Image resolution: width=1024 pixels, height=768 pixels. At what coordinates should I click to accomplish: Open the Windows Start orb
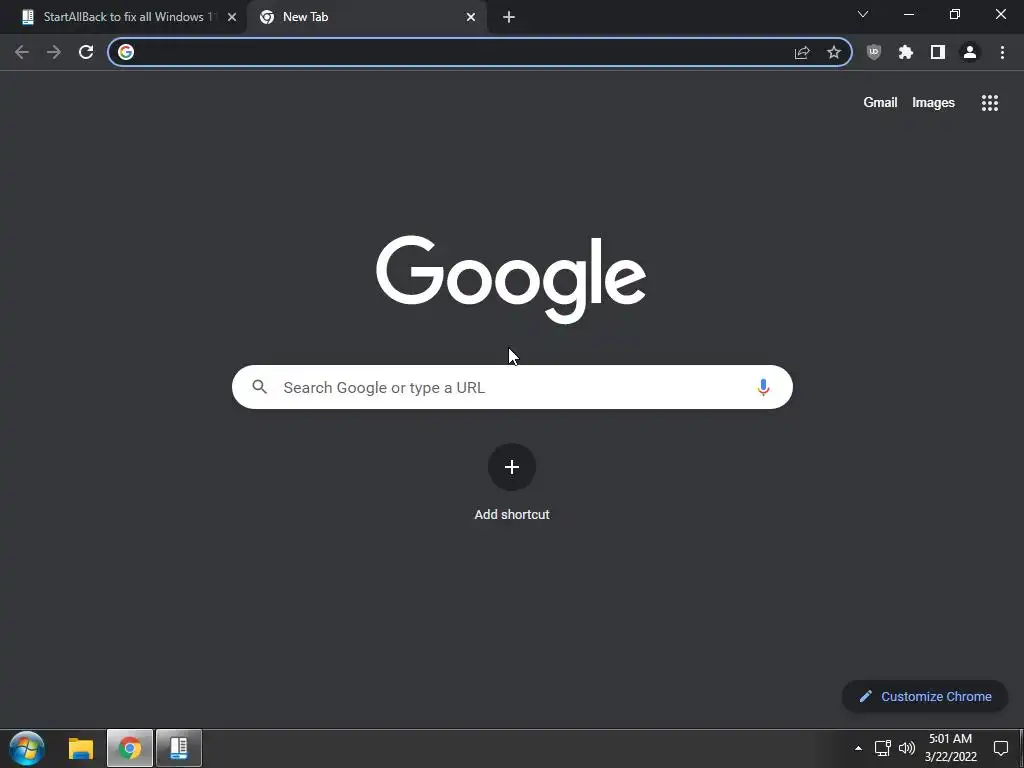point(27,748)
